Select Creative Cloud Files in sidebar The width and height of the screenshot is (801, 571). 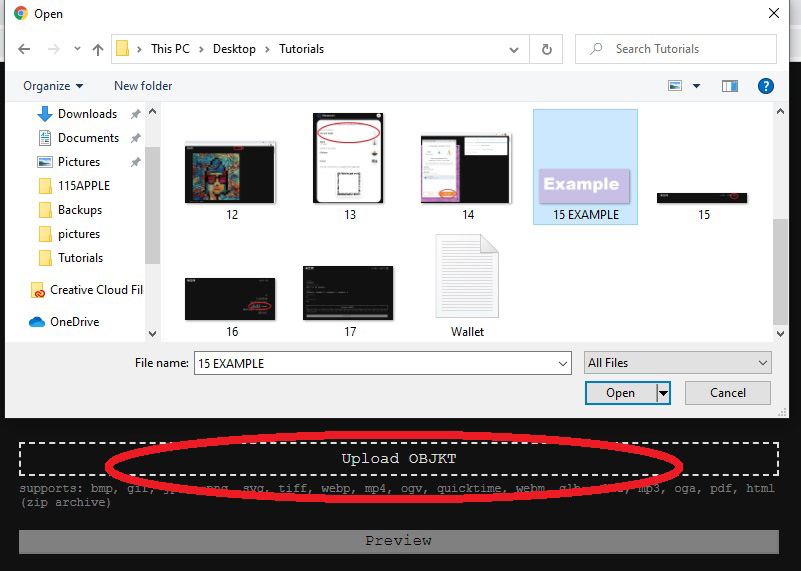95,290
